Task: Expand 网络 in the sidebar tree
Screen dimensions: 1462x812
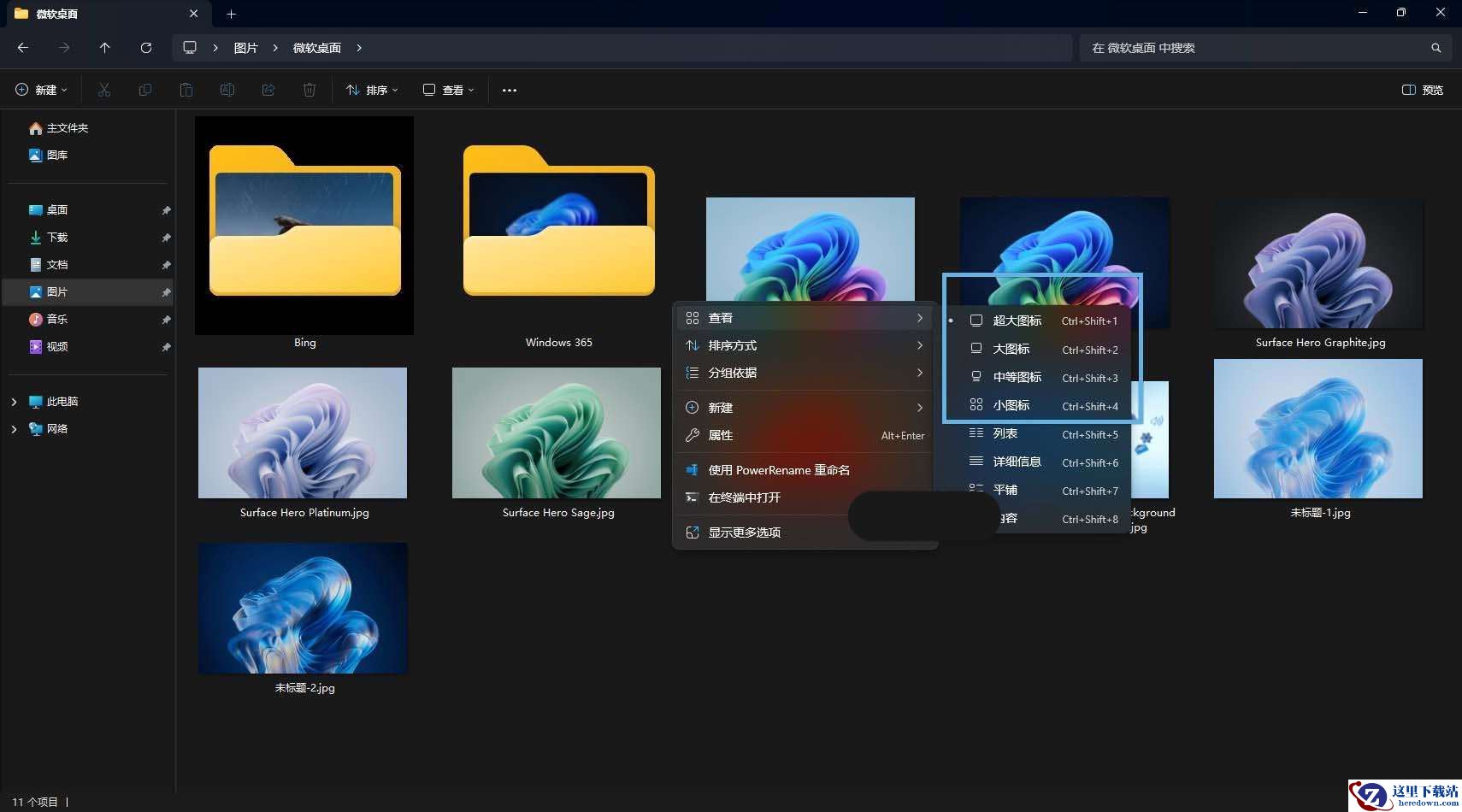Action: [14, 429]
